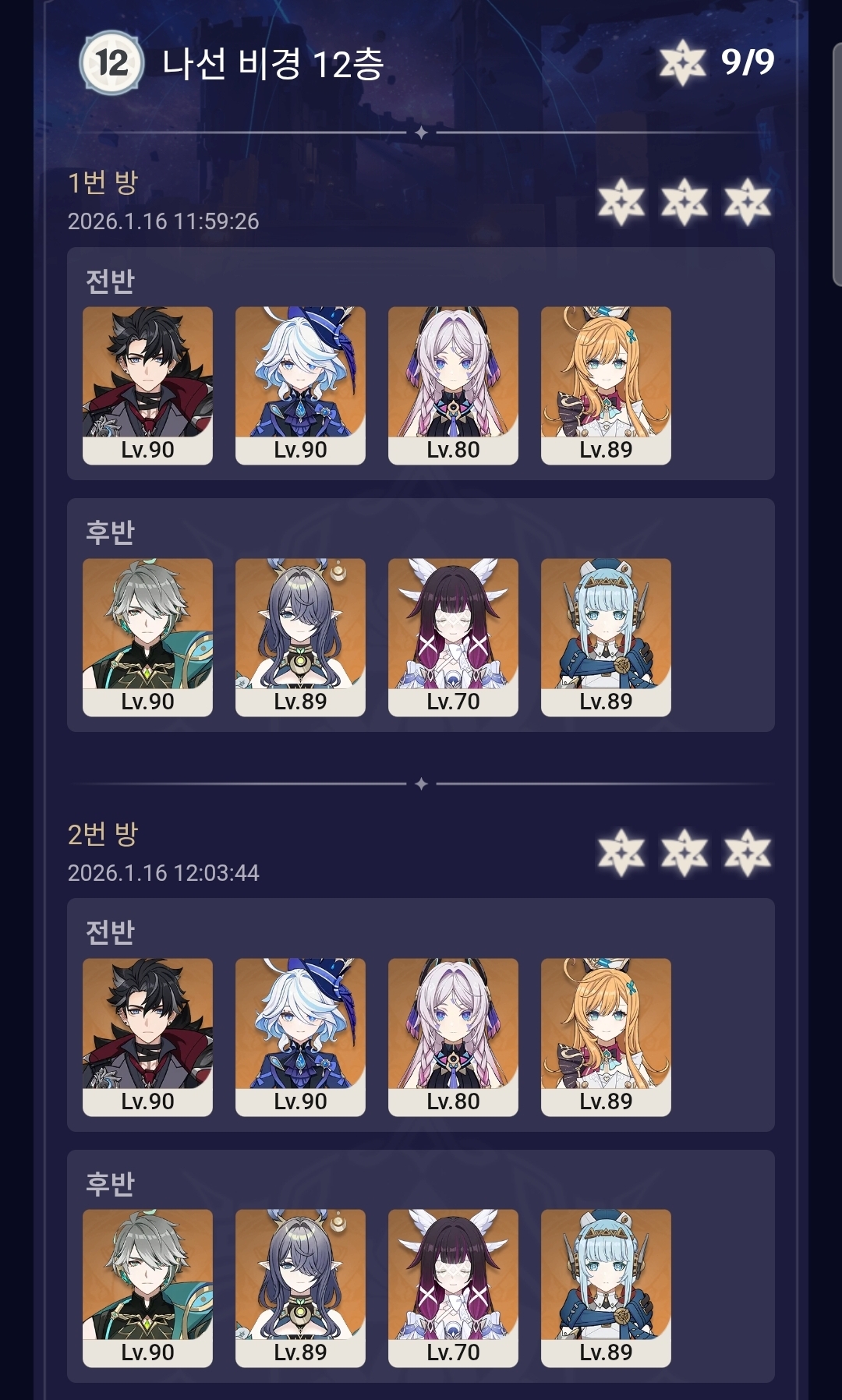This screenshot has height=1400, width=842.
Task: Select black-haired Lv.90 character in room 1 first half
Action: [x=147, y=386]
